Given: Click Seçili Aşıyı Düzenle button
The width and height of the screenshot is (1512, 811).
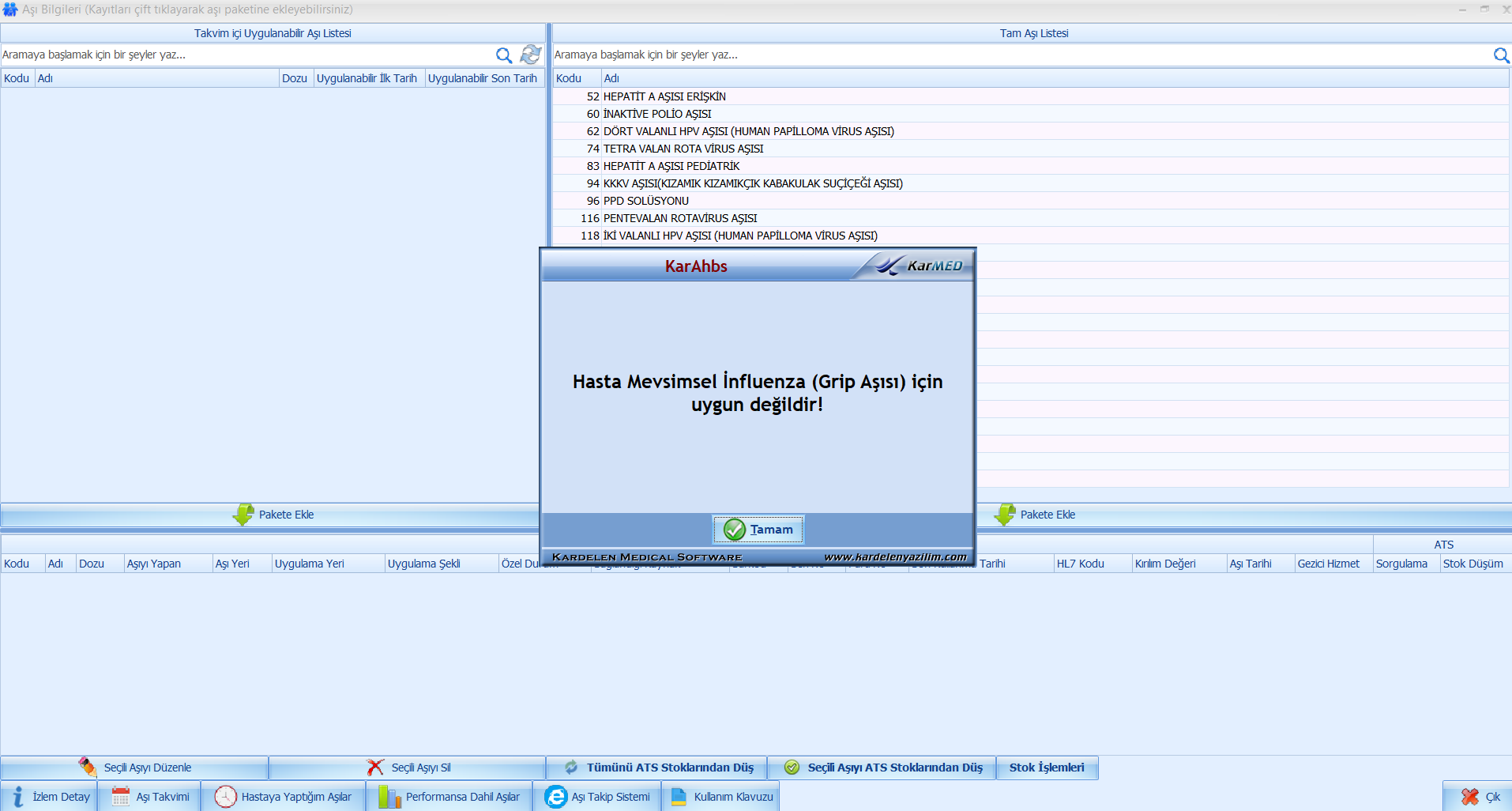Looking at the screenshot, I should [135, 768].
